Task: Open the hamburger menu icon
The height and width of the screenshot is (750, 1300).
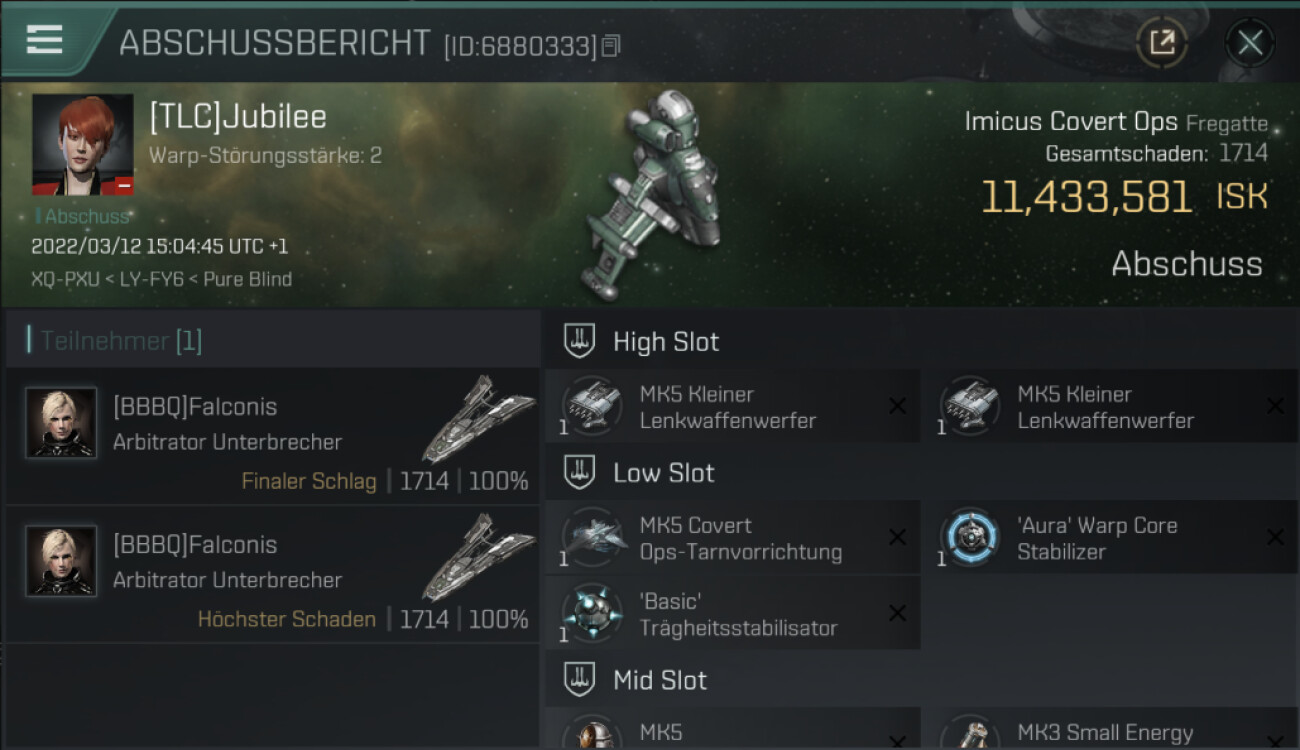Action: click(45, 40)
